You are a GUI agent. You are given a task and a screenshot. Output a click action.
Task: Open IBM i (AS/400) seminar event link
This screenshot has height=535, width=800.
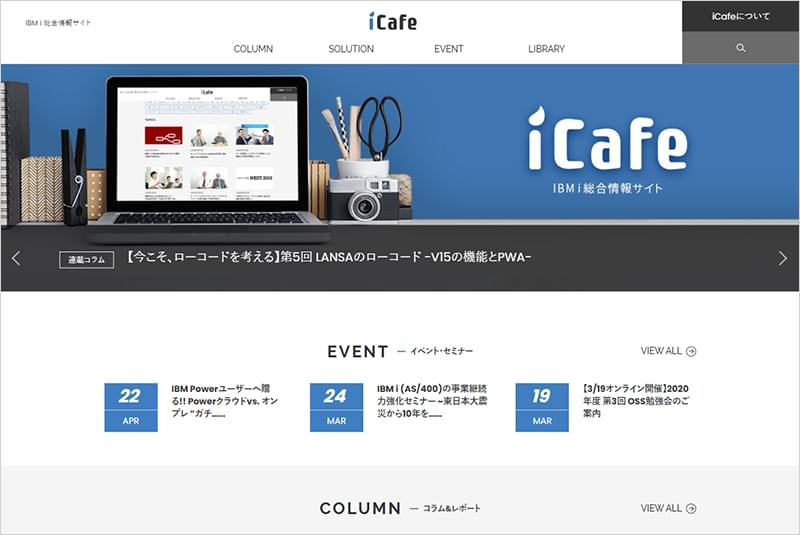[432, 401]
